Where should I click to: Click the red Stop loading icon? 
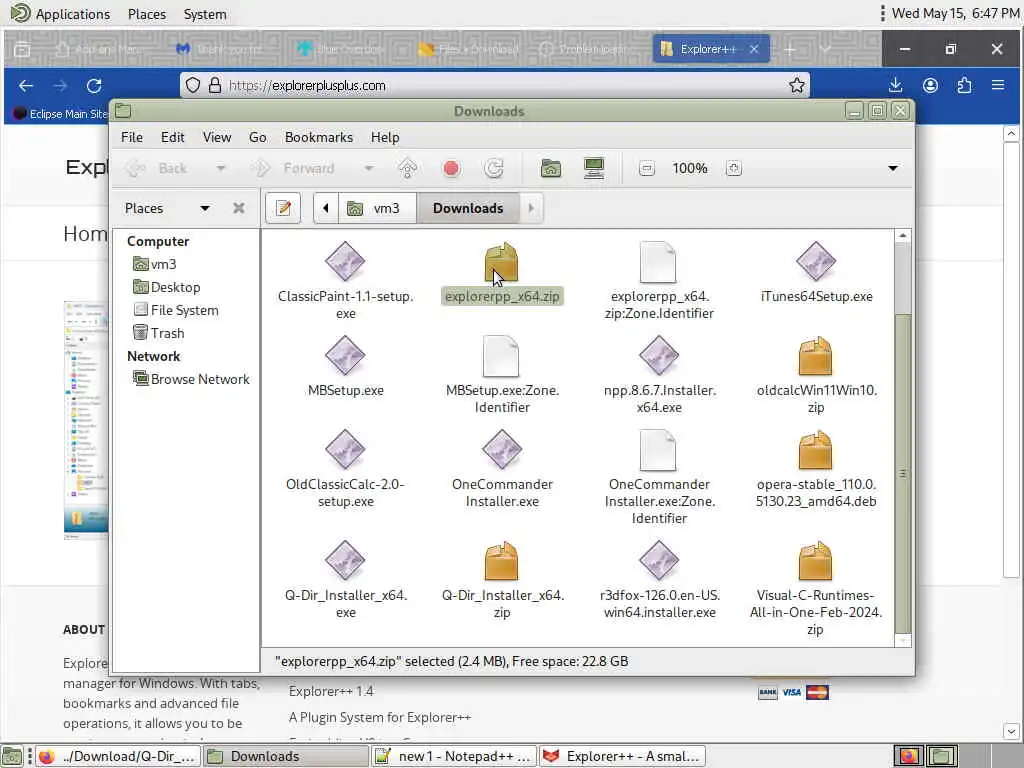(x=451, y=168)
